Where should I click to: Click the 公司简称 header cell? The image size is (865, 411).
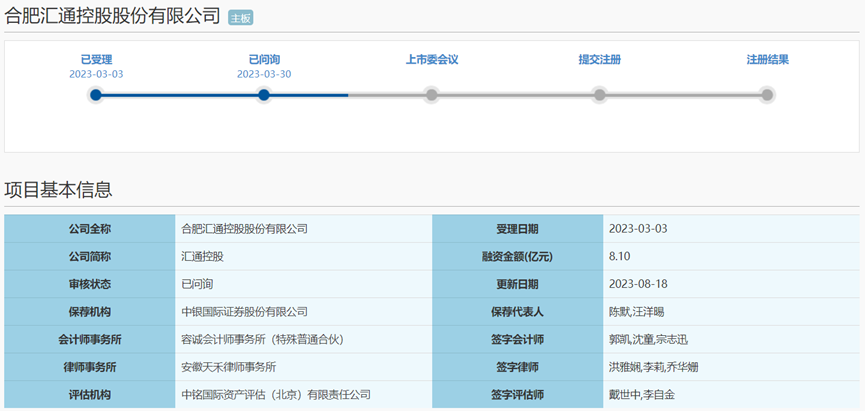click(90, 257)
